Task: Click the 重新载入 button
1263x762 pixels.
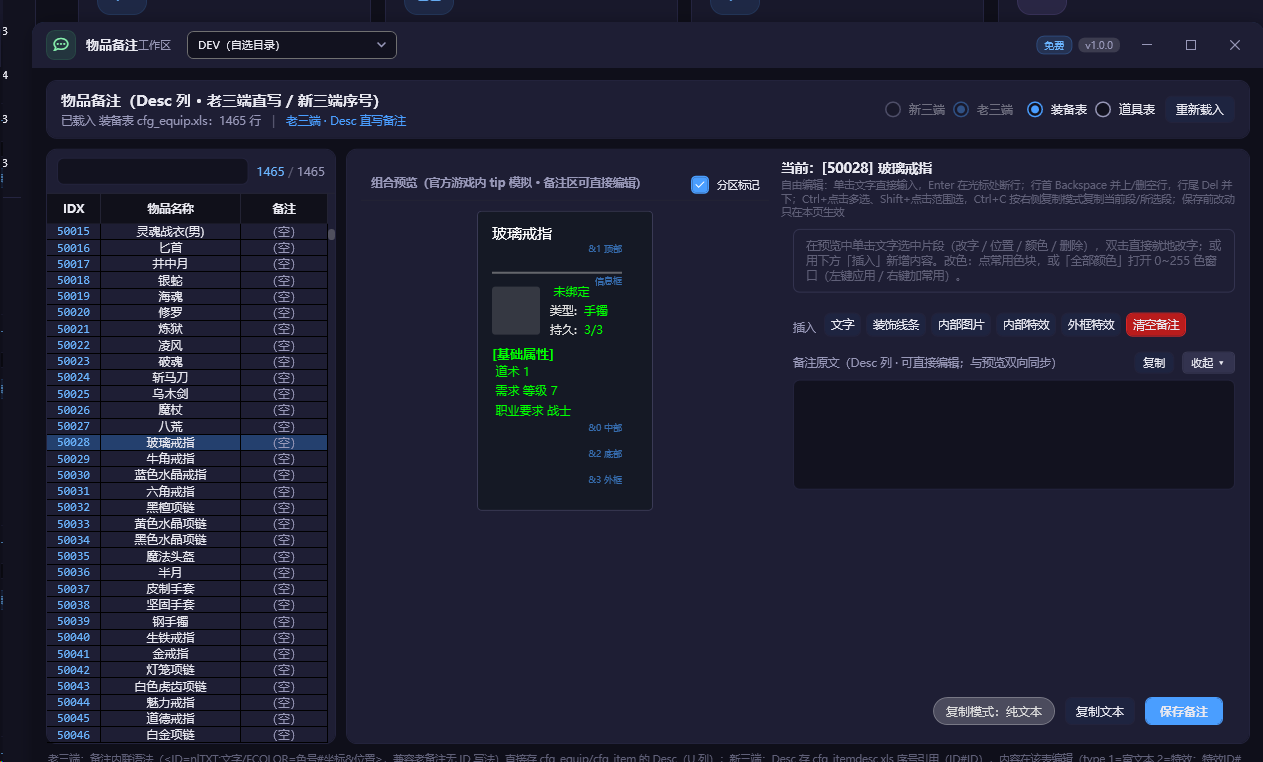Action: click(x=1199, y=110)
